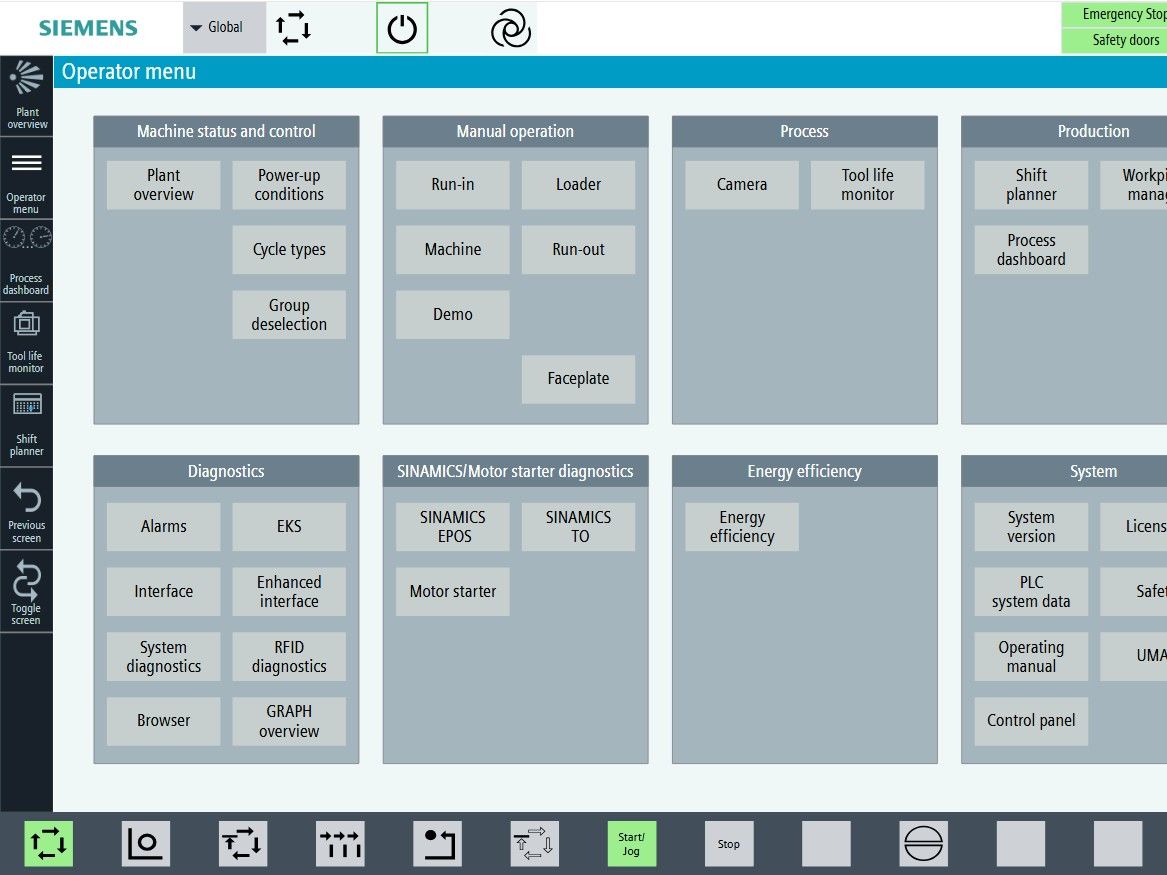
Task: Select Operator menu sidebar icon
Action: point(26,179)
